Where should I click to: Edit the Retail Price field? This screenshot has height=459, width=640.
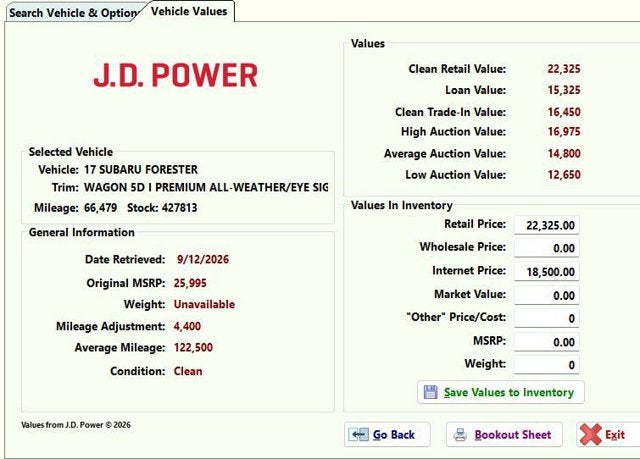pos(547,225)
